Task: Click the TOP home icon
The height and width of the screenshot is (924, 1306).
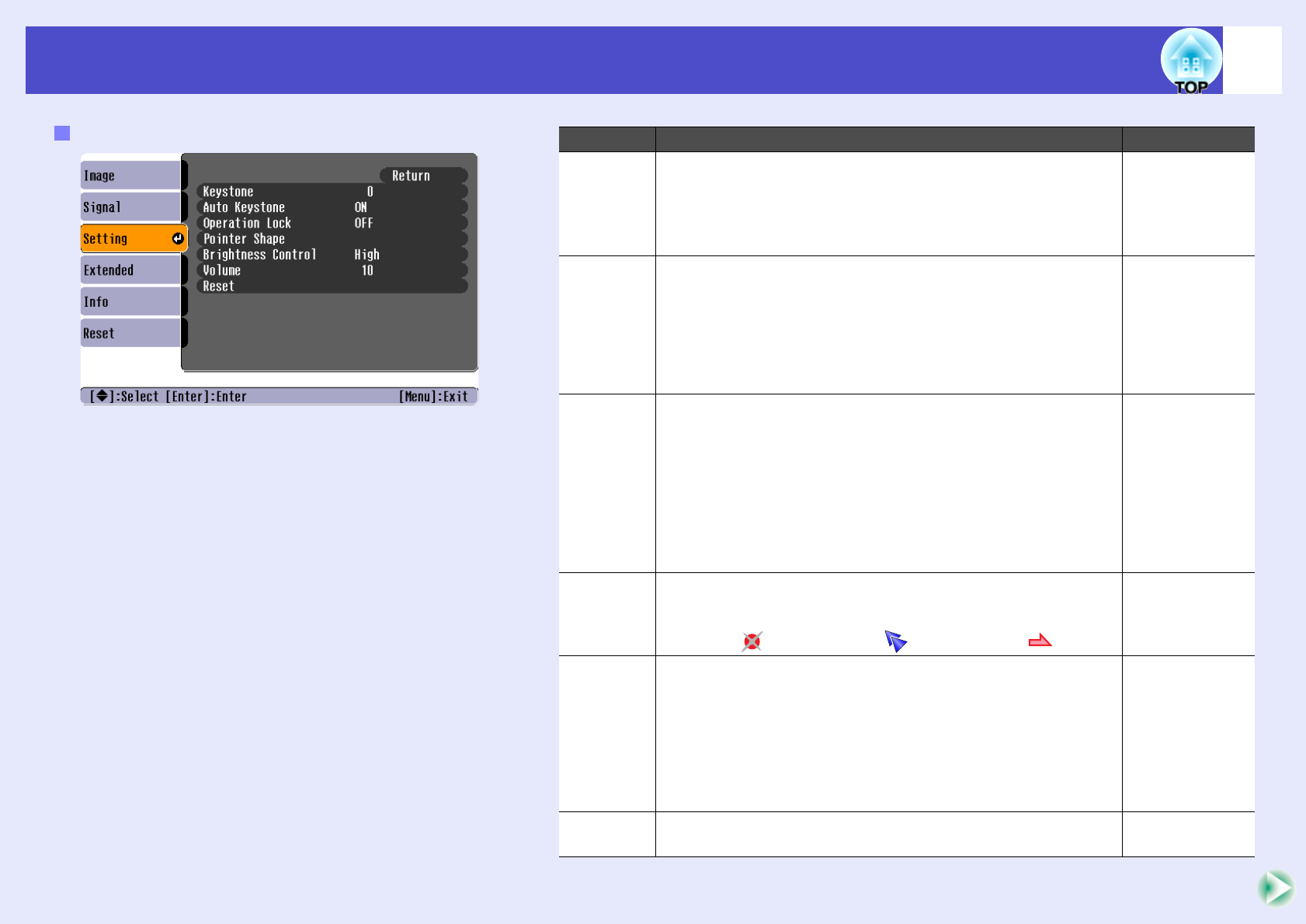Action: pyautogui.click(x=1191, y=61)
